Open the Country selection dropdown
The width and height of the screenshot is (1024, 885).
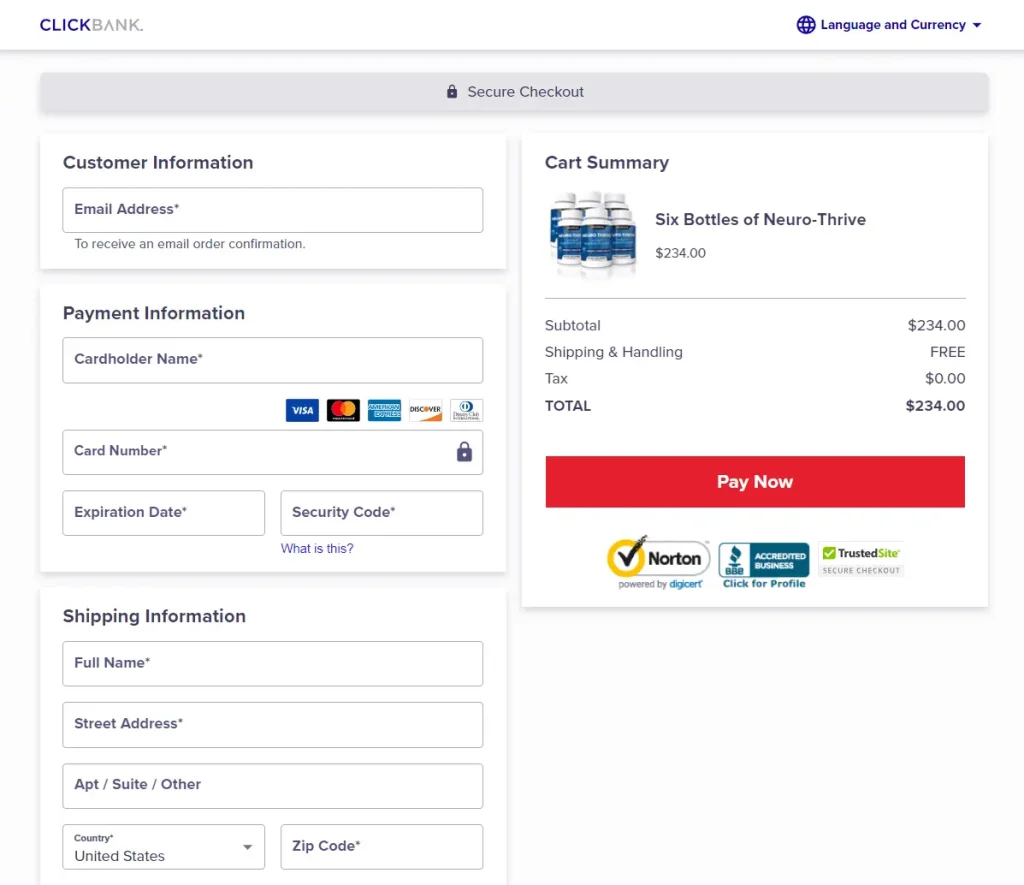163,847
